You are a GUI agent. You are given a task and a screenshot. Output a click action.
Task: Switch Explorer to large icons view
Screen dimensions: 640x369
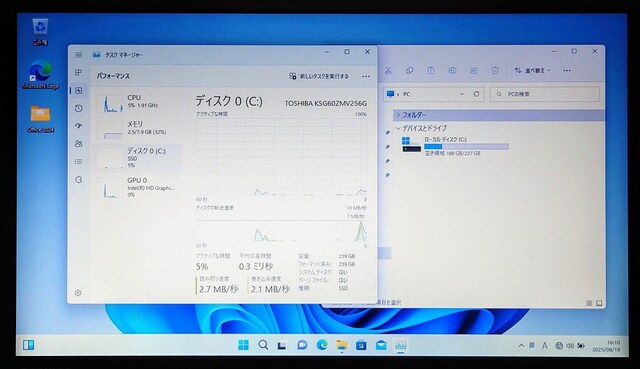click(599, 303)
